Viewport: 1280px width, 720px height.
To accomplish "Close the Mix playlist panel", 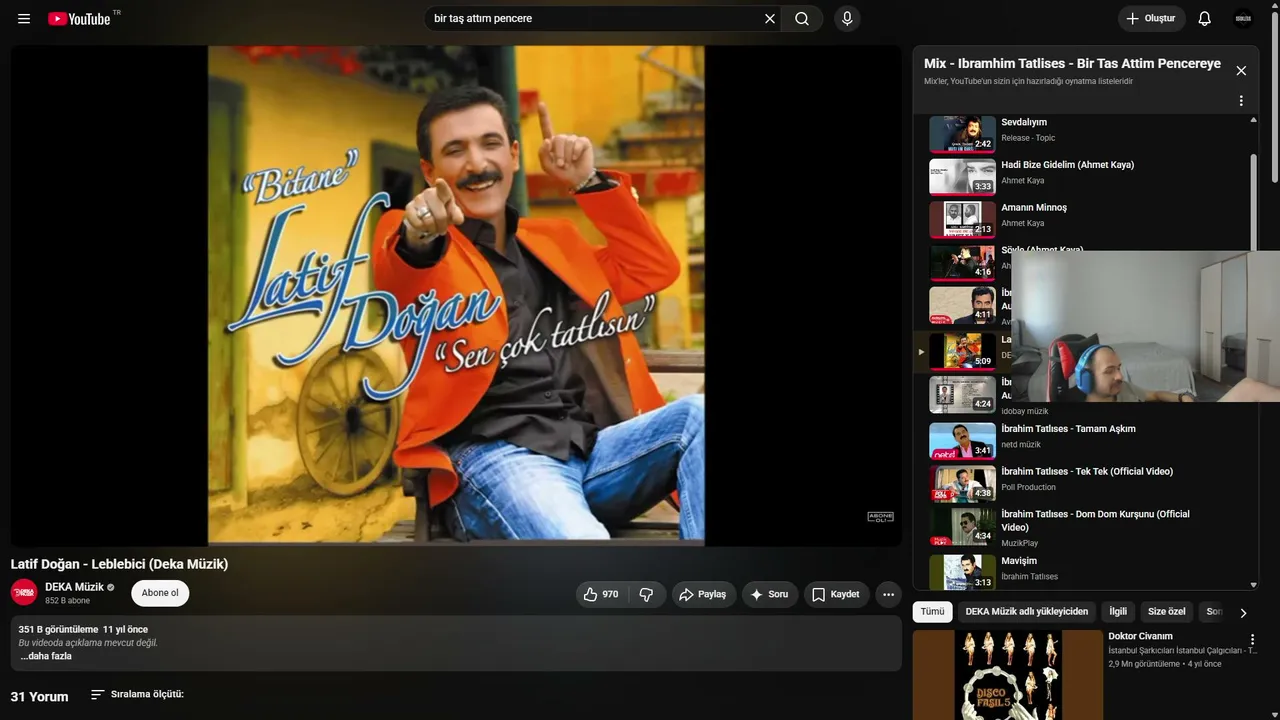I will click(1241, 71).
